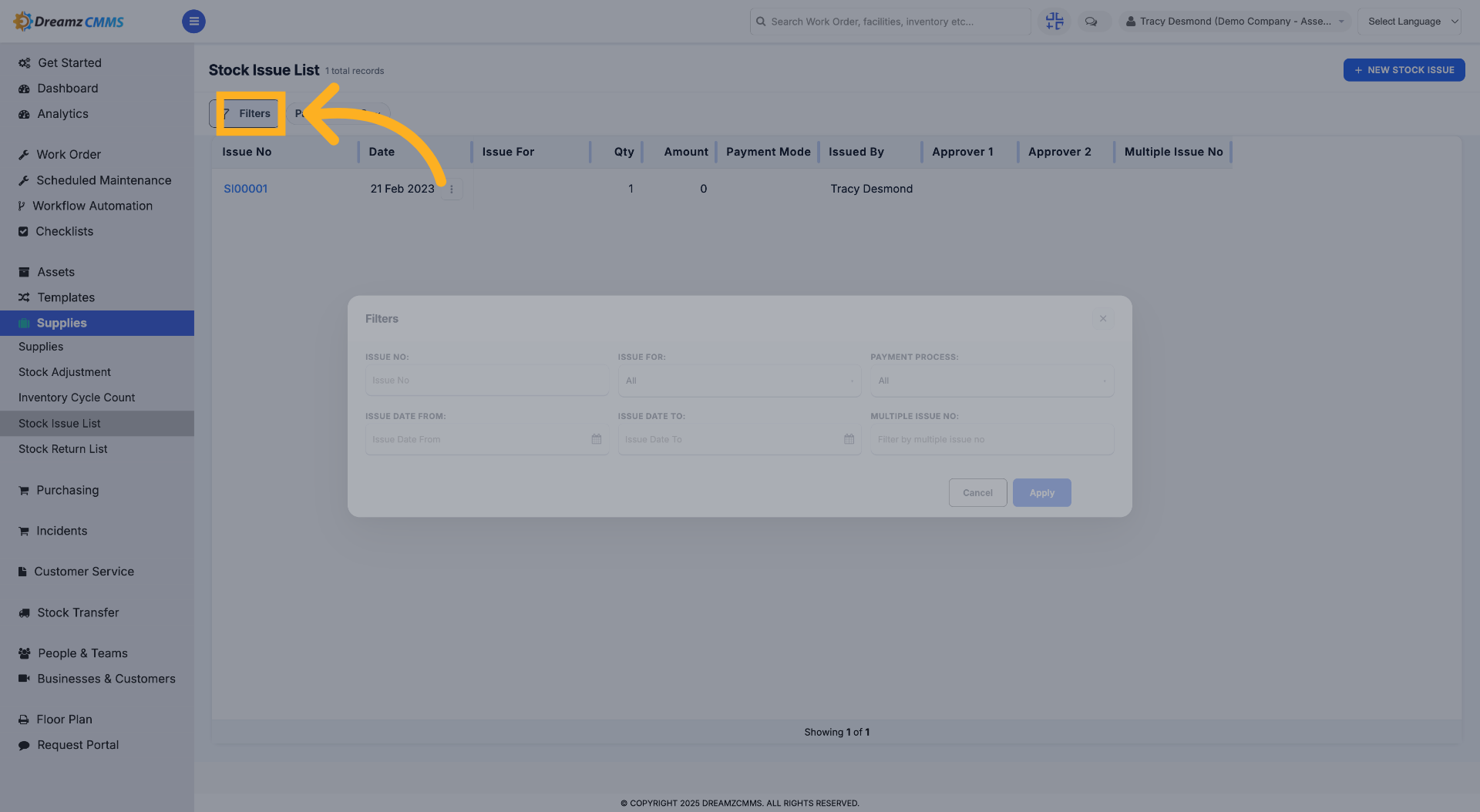
Task: Focus the global search box
Action: click(890, 22)
